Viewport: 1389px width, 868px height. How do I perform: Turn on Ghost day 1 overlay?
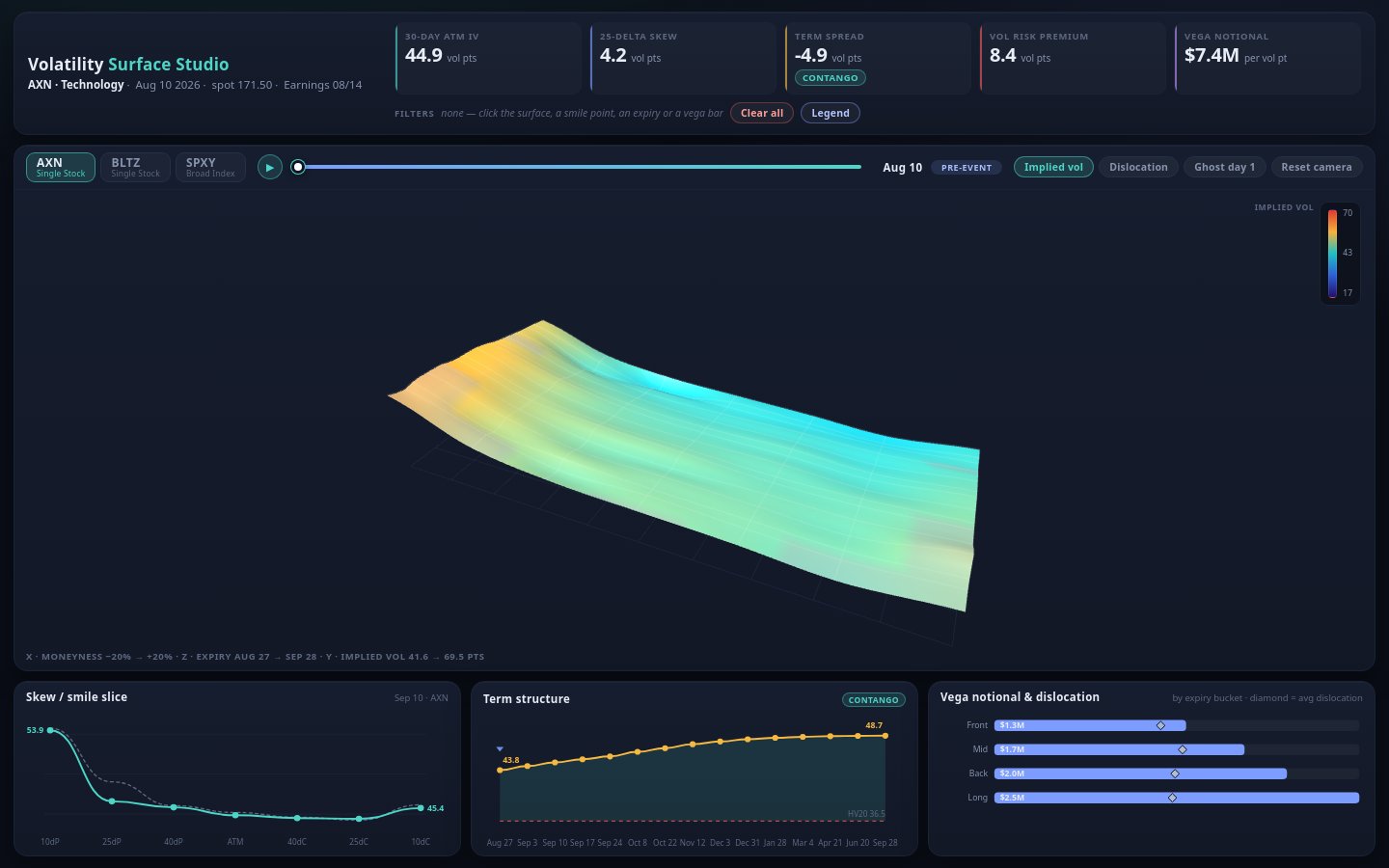click(x=1224, y=167)
